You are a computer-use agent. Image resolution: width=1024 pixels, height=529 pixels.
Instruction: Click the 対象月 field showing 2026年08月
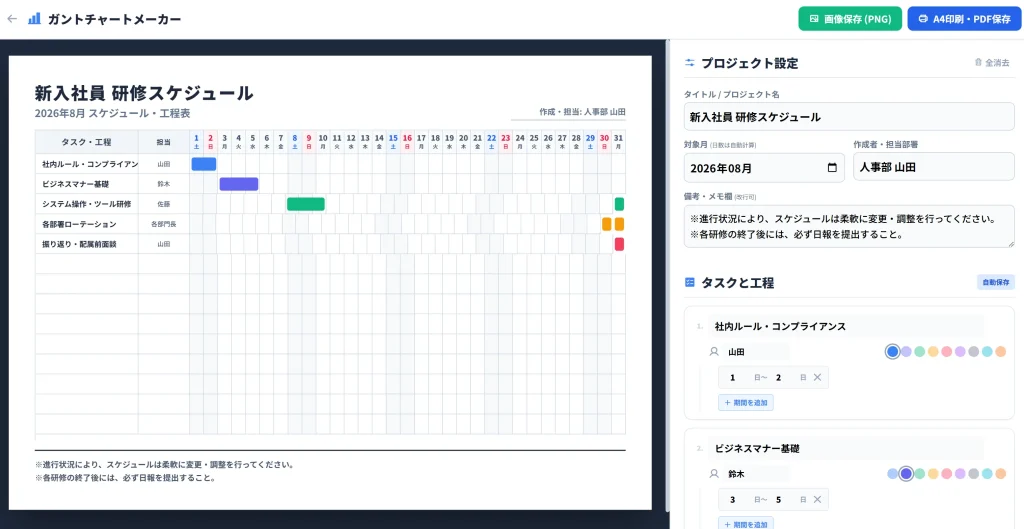(x=764, y=168)
